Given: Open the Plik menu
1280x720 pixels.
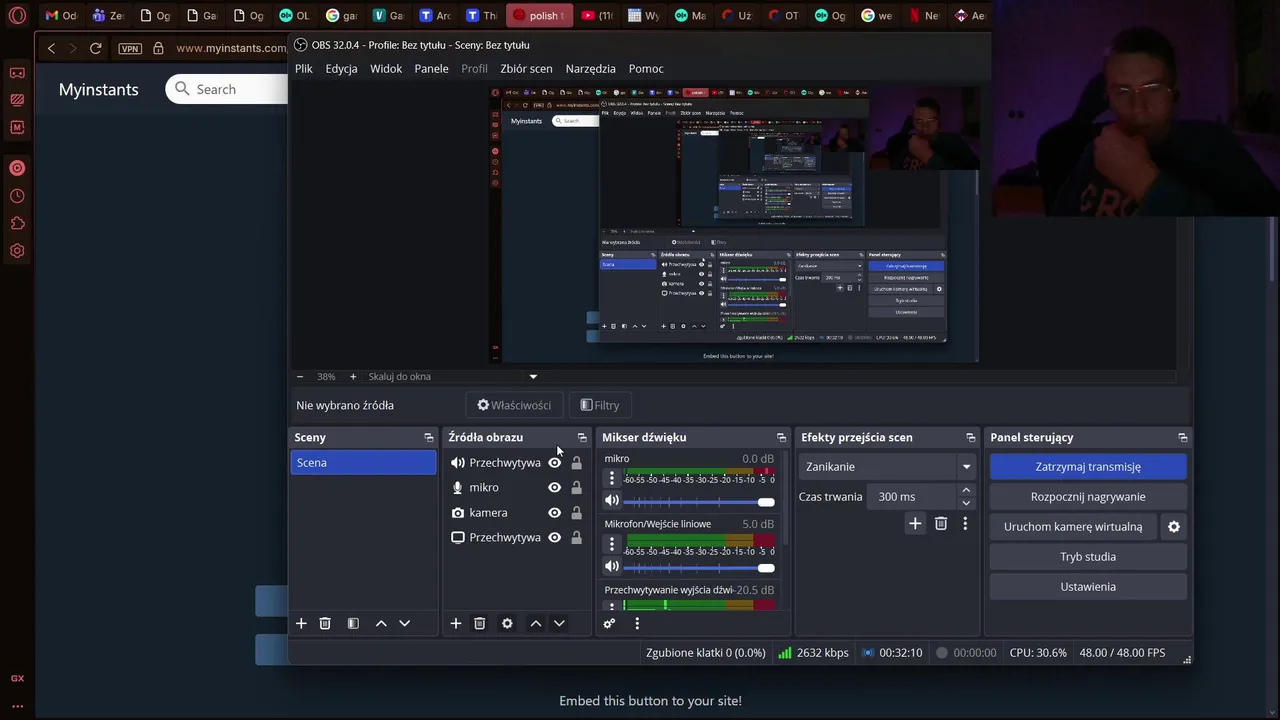Looking at the screenshot, I should pyautogui.click(x=304, y=69).
